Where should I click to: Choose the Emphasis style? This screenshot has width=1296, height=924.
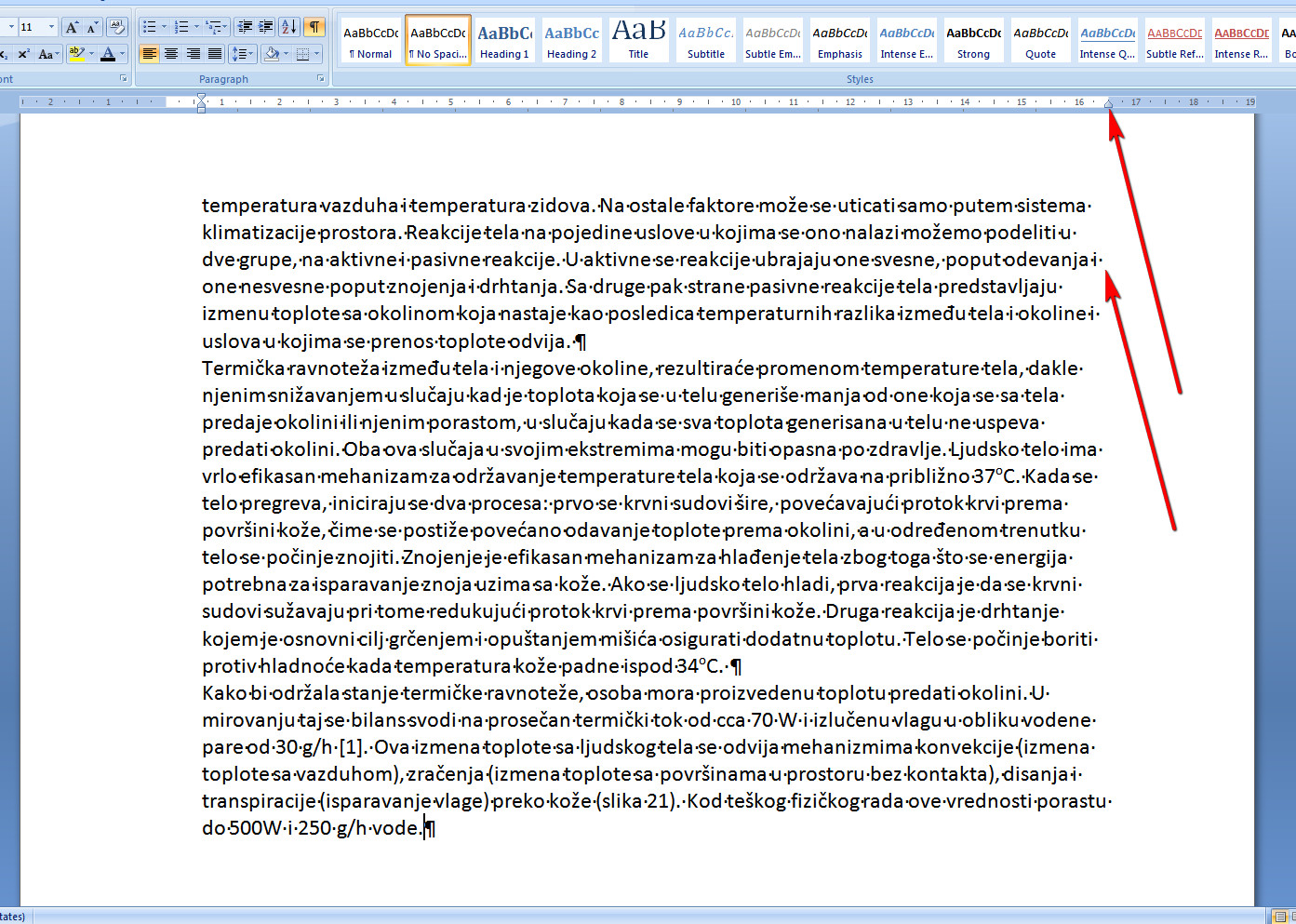tap(840, 40)
